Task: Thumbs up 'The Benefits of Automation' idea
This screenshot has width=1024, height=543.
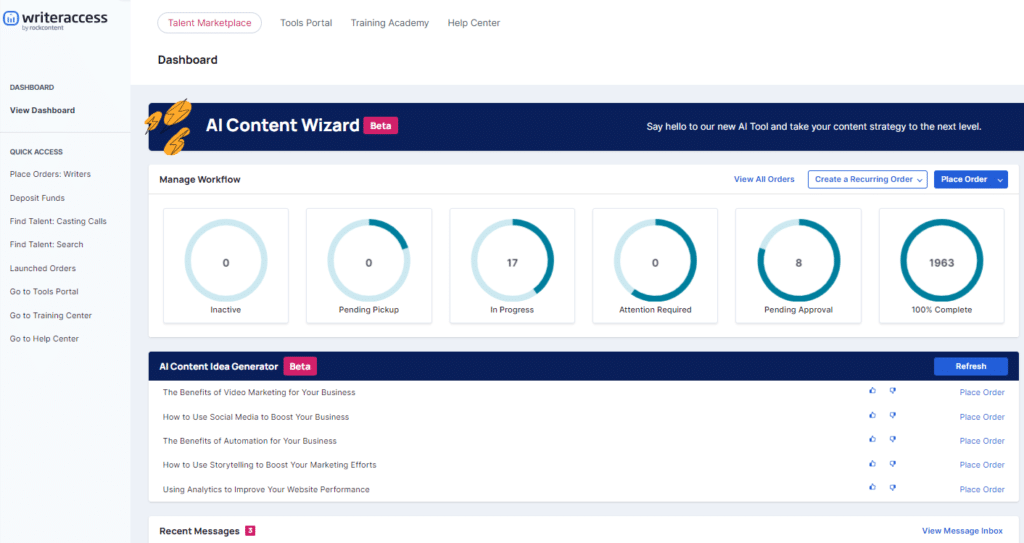Action: tap(872, 439)
